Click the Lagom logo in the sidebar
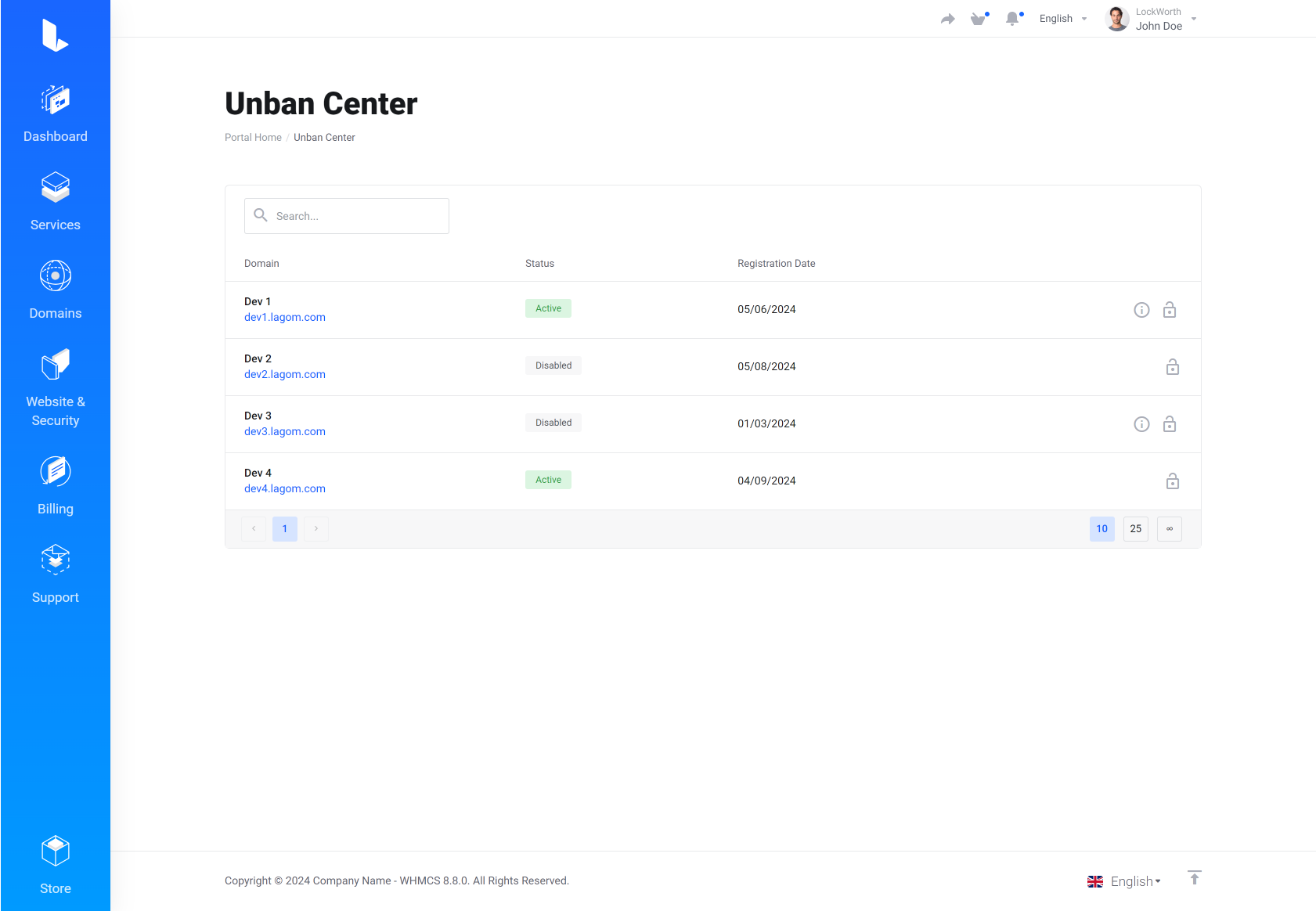 [x=55, y=35]
